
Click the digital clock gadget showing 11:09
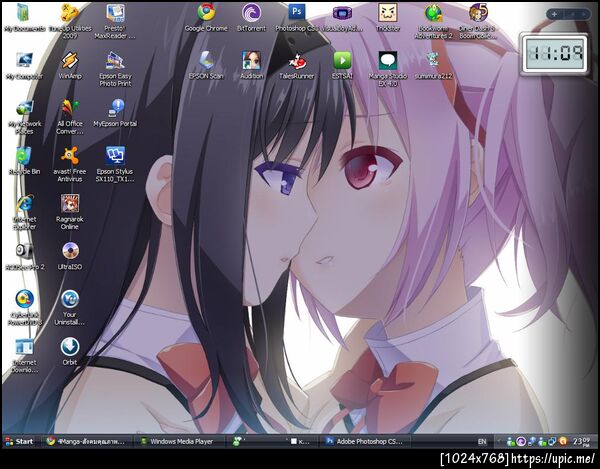coord(554,54)
